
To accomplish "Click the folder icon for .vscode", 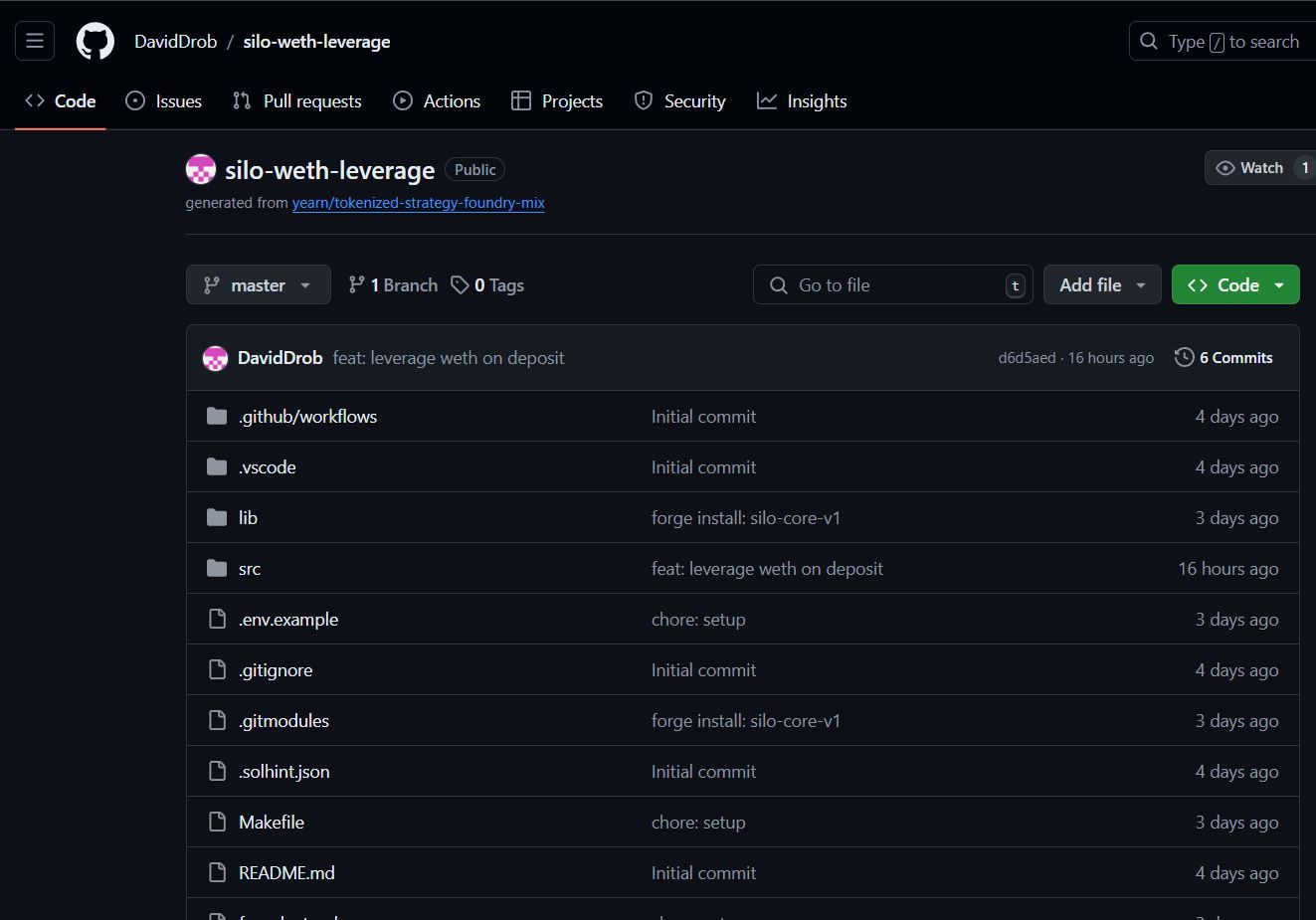I will coord(217,466).
